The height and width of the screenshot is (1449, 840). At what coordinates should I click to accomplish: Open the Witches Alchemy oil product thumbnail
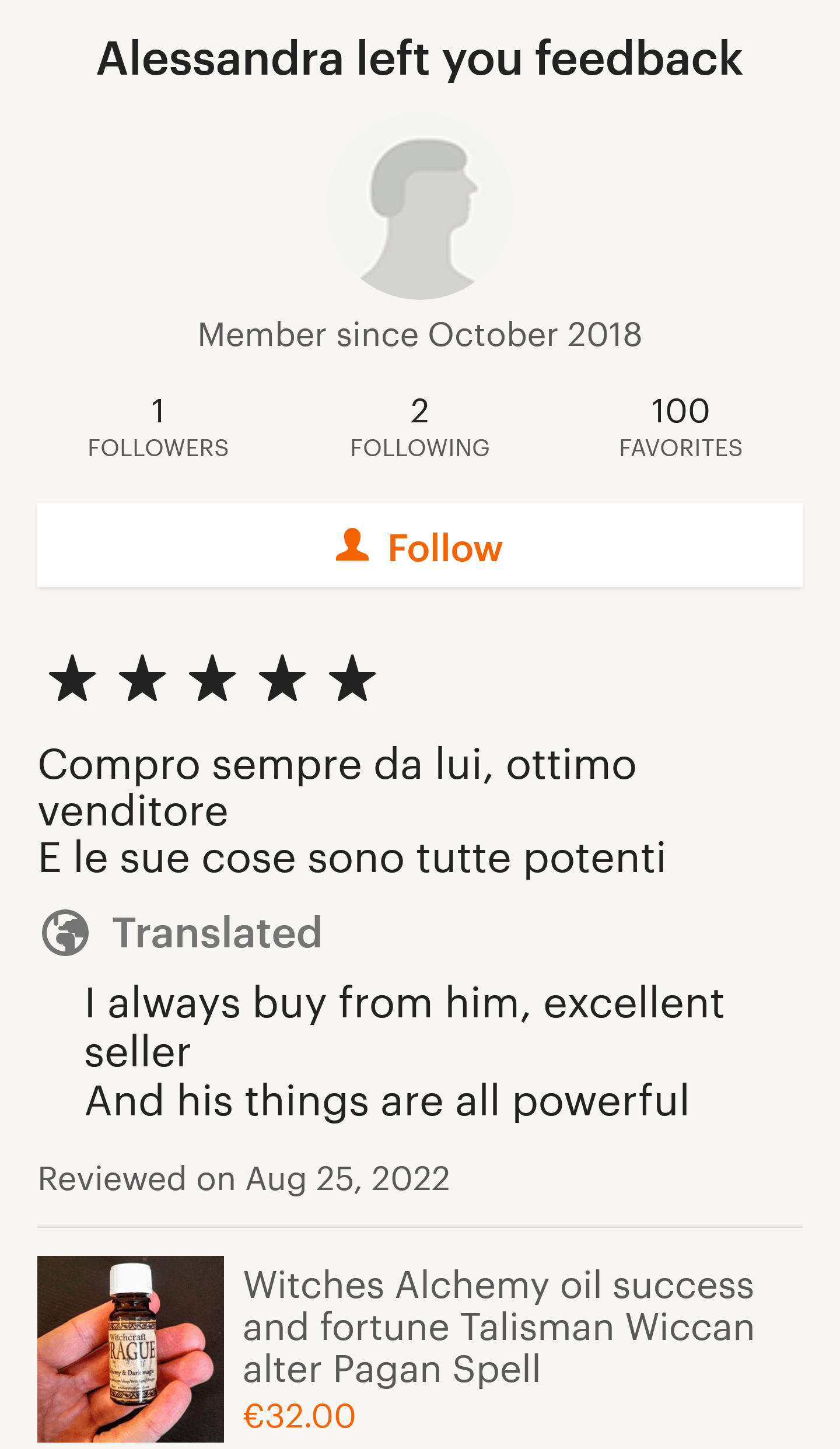click(131, 1349)
